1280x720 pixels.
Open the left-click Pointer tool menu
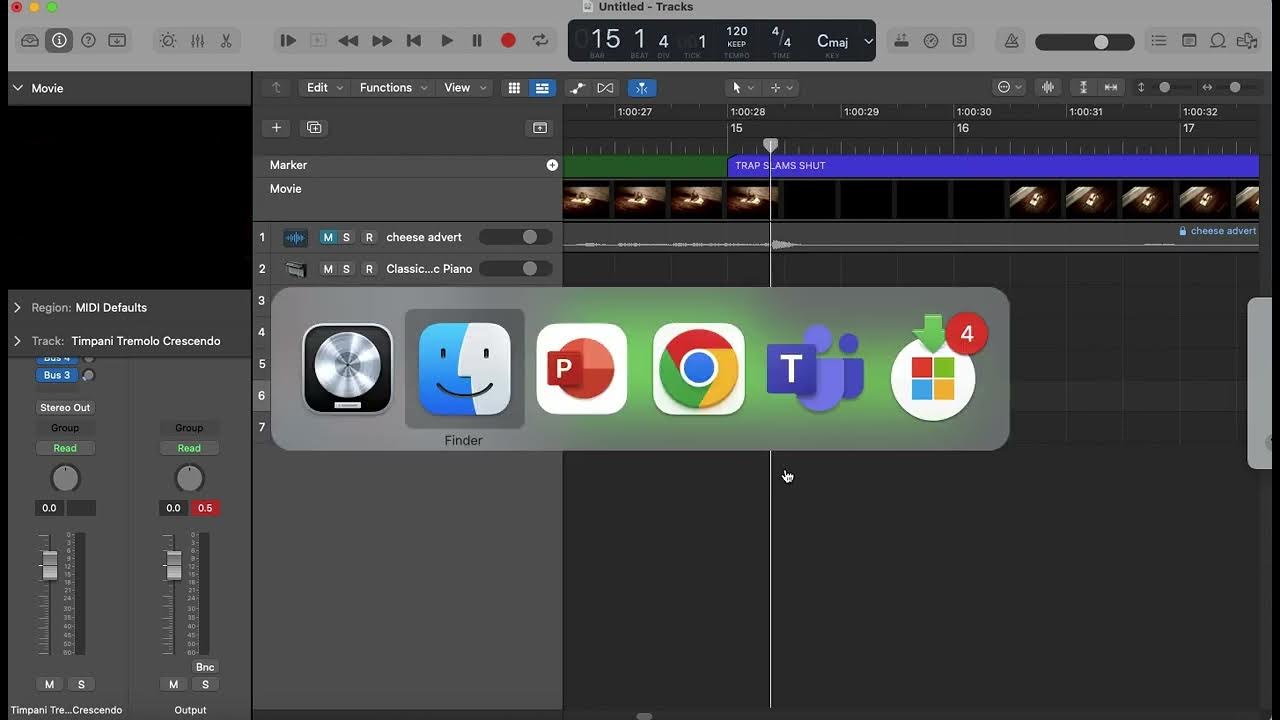pyautogui.click(x=743, y=88)
